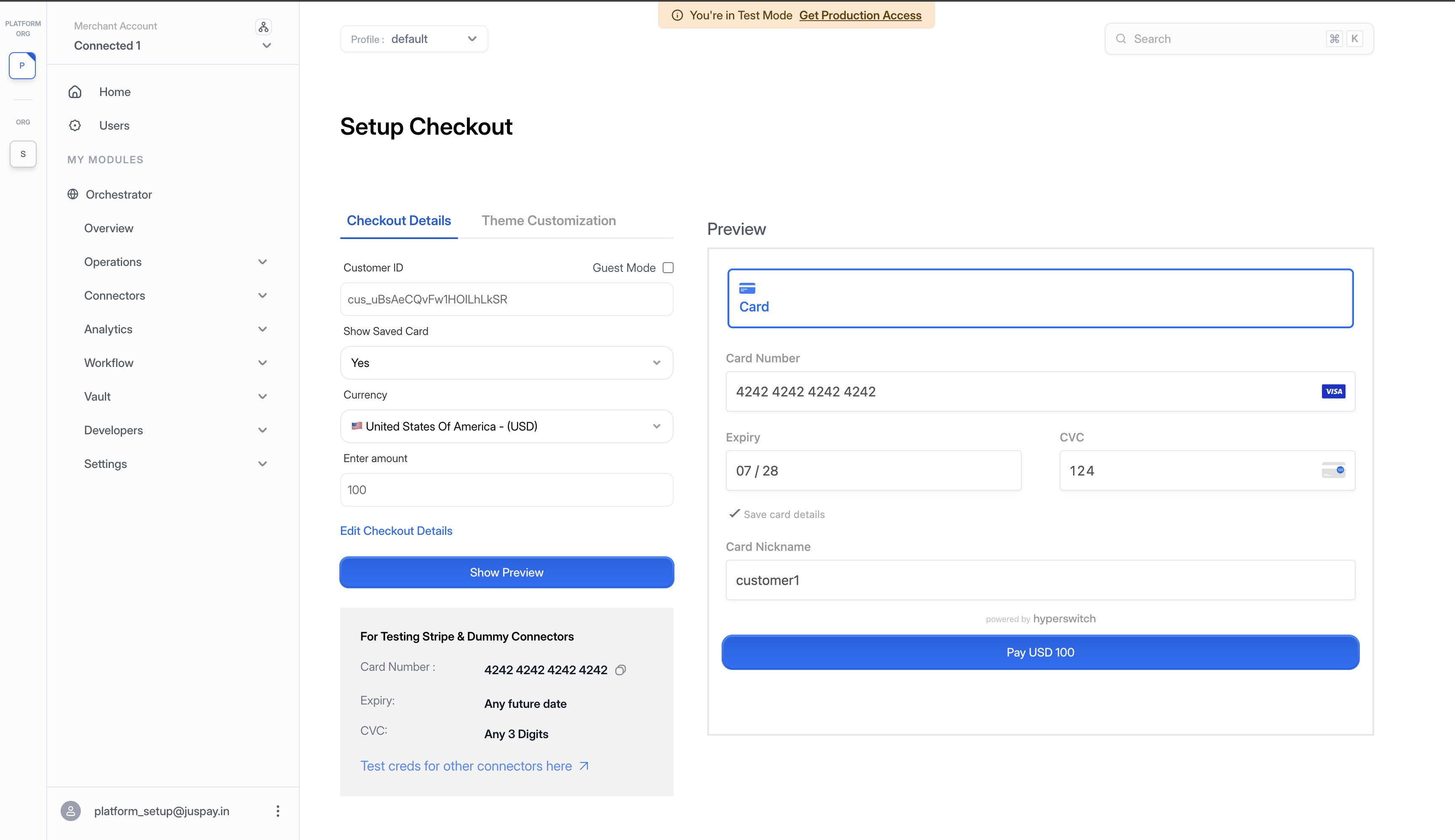
Task: Click the Card Number input field
Action: point(1040,391)
